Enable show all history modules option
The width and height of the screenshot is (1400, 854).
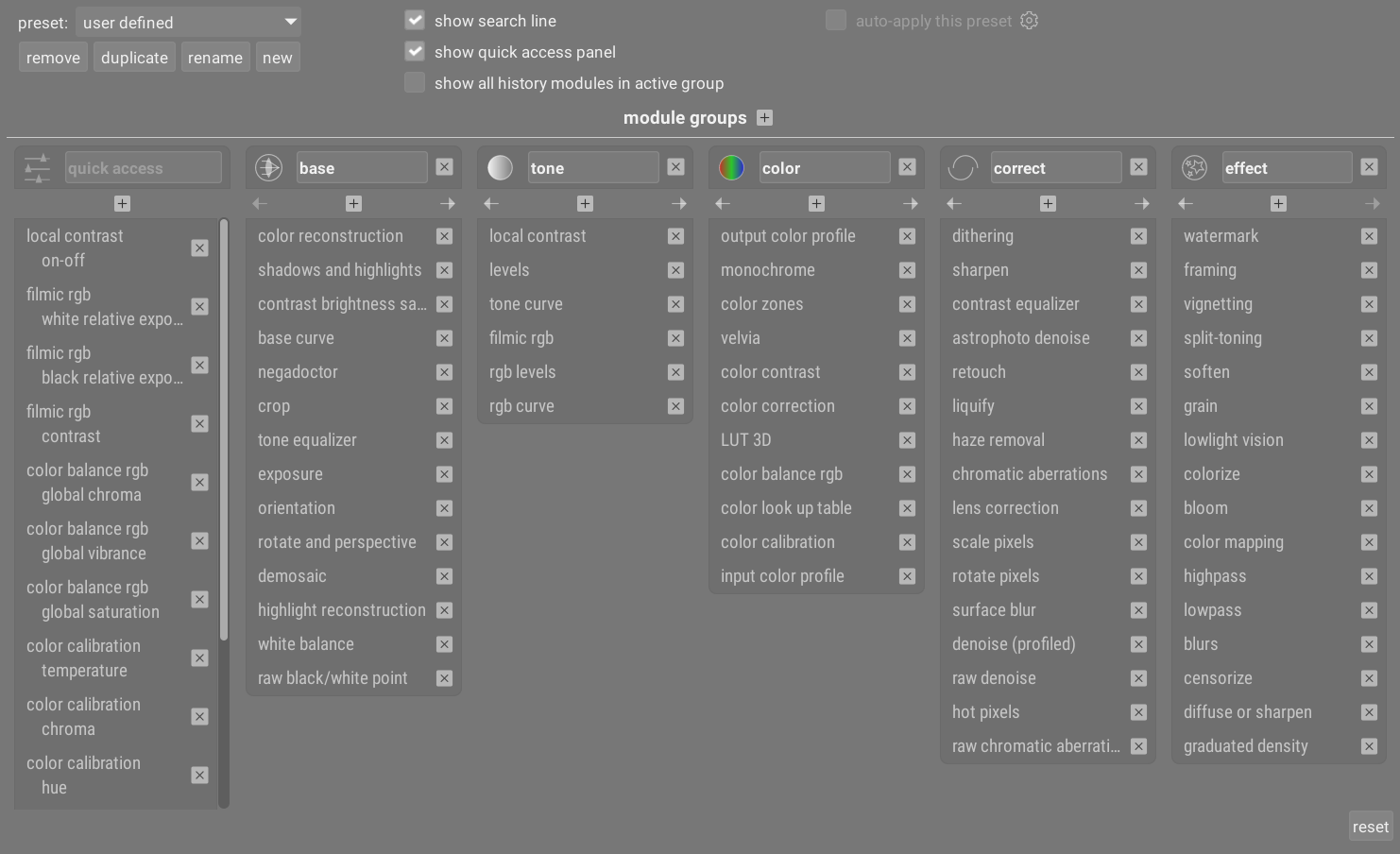point(415,82)
